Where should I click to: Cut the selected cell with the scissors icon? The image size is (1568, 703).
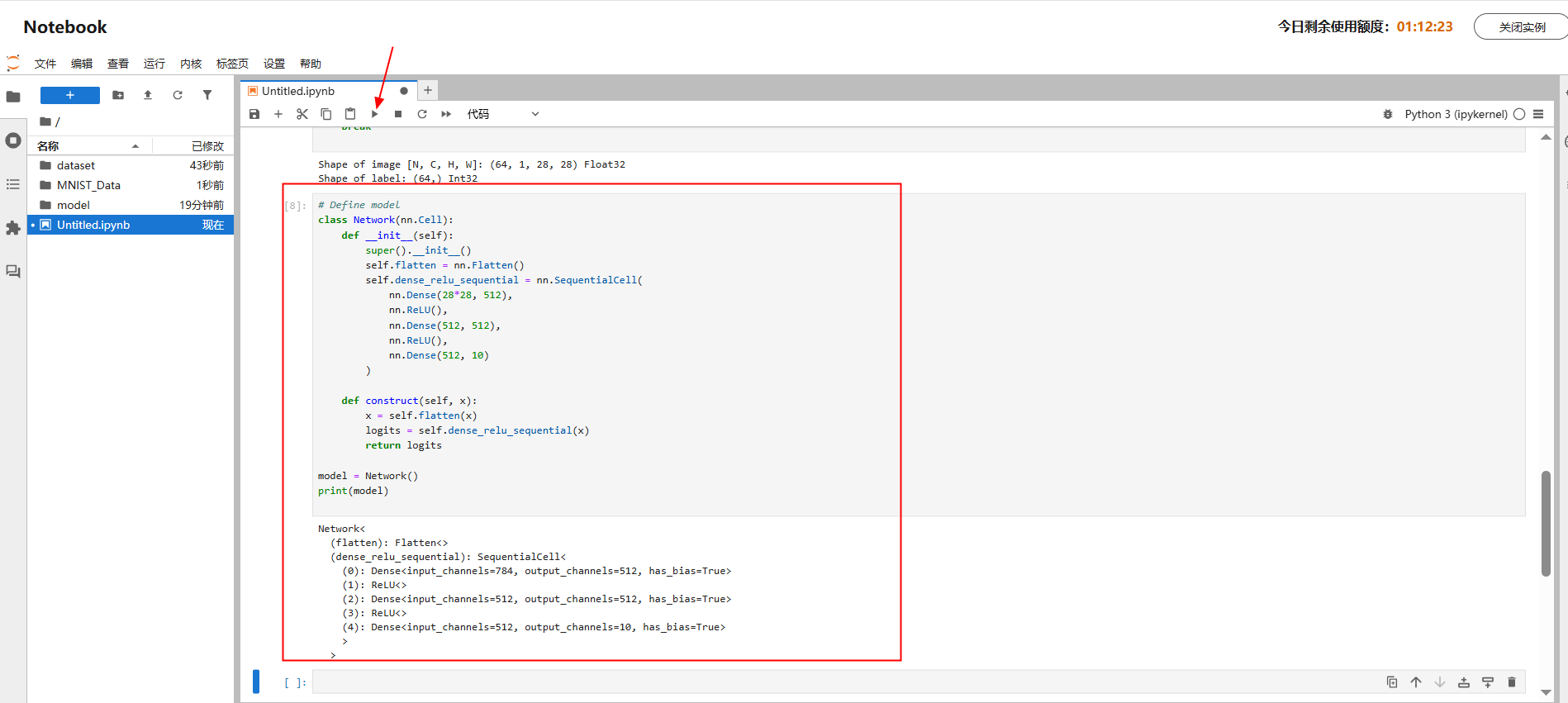click(302, 114)
